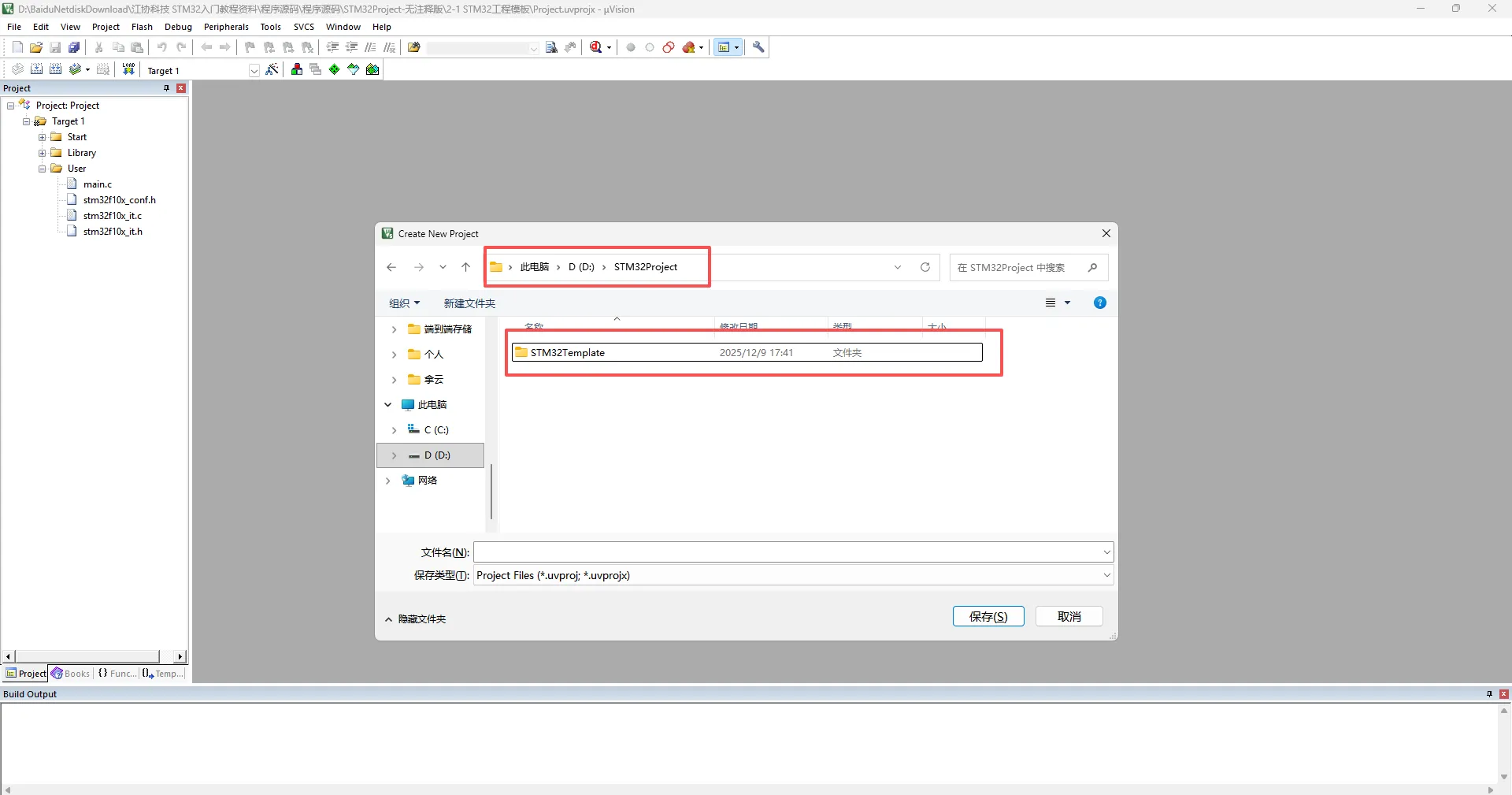The width and height of the screenshot is (1512, 795).
Task: Click the 文件名 filename input field
Action: pos(787,552)
